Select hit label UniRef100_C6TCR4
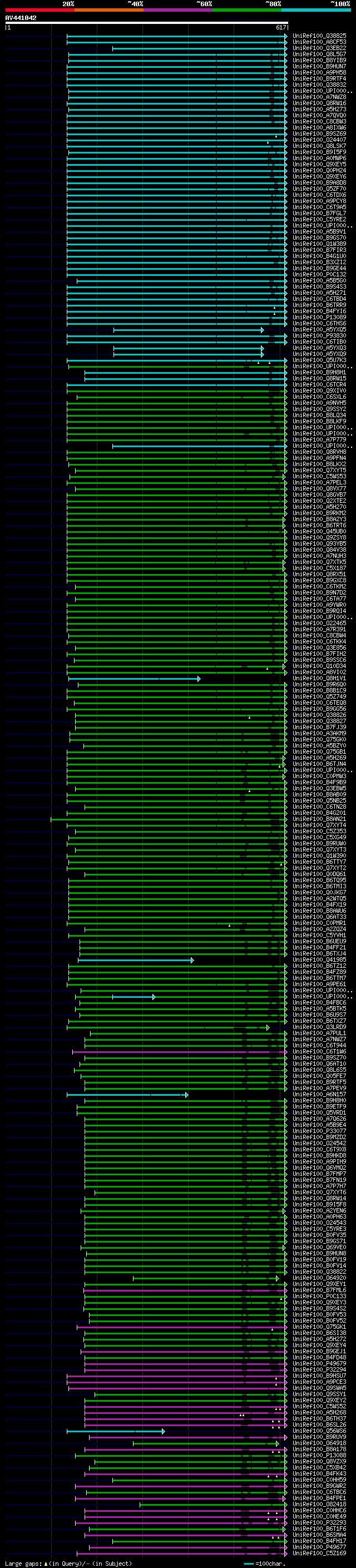Image resolution: width=356 pixels, height=1568 pixels. tap(319, 385)
